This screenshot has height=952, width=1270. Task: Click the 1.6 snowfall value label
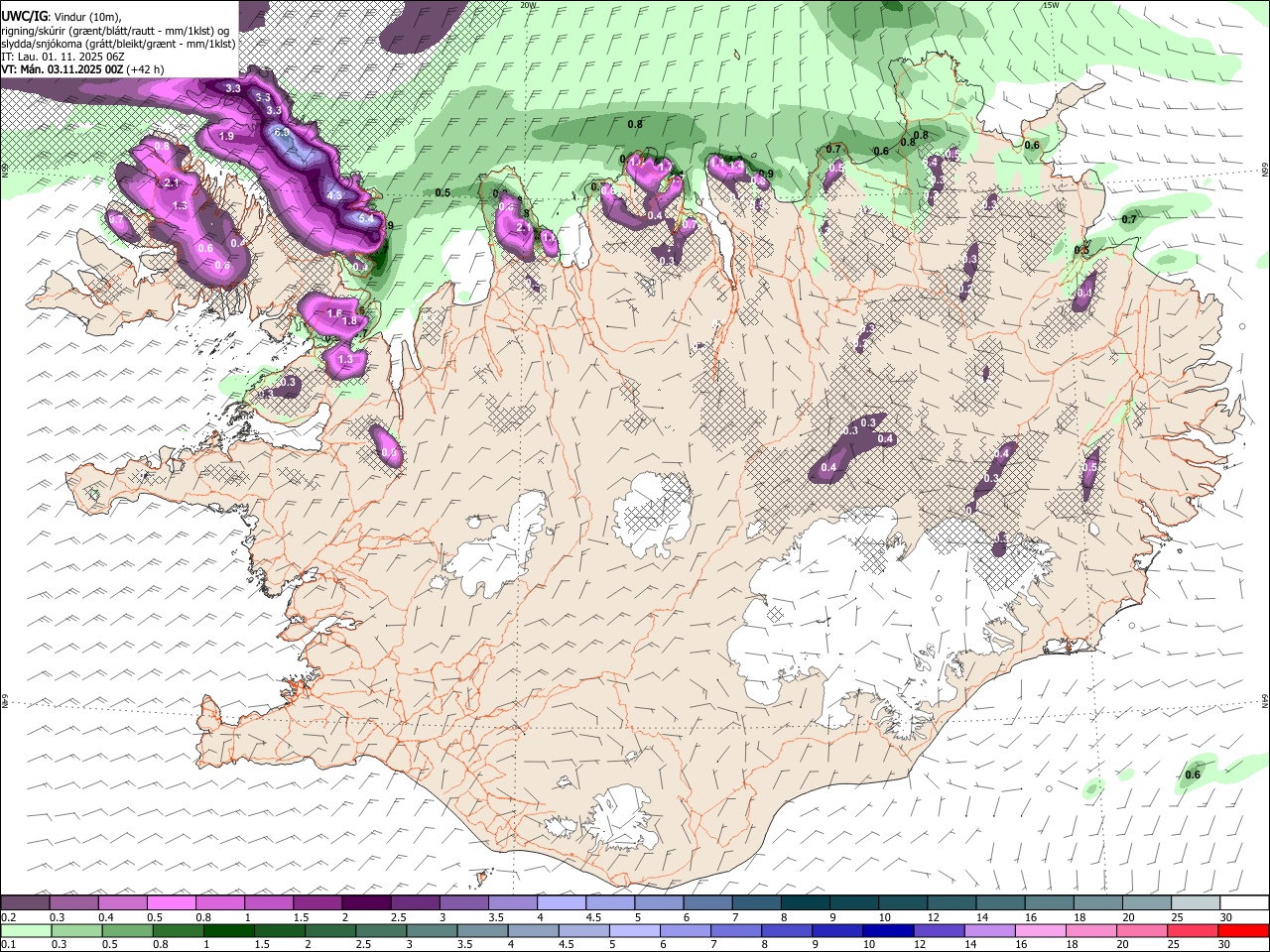coord(334,313)
